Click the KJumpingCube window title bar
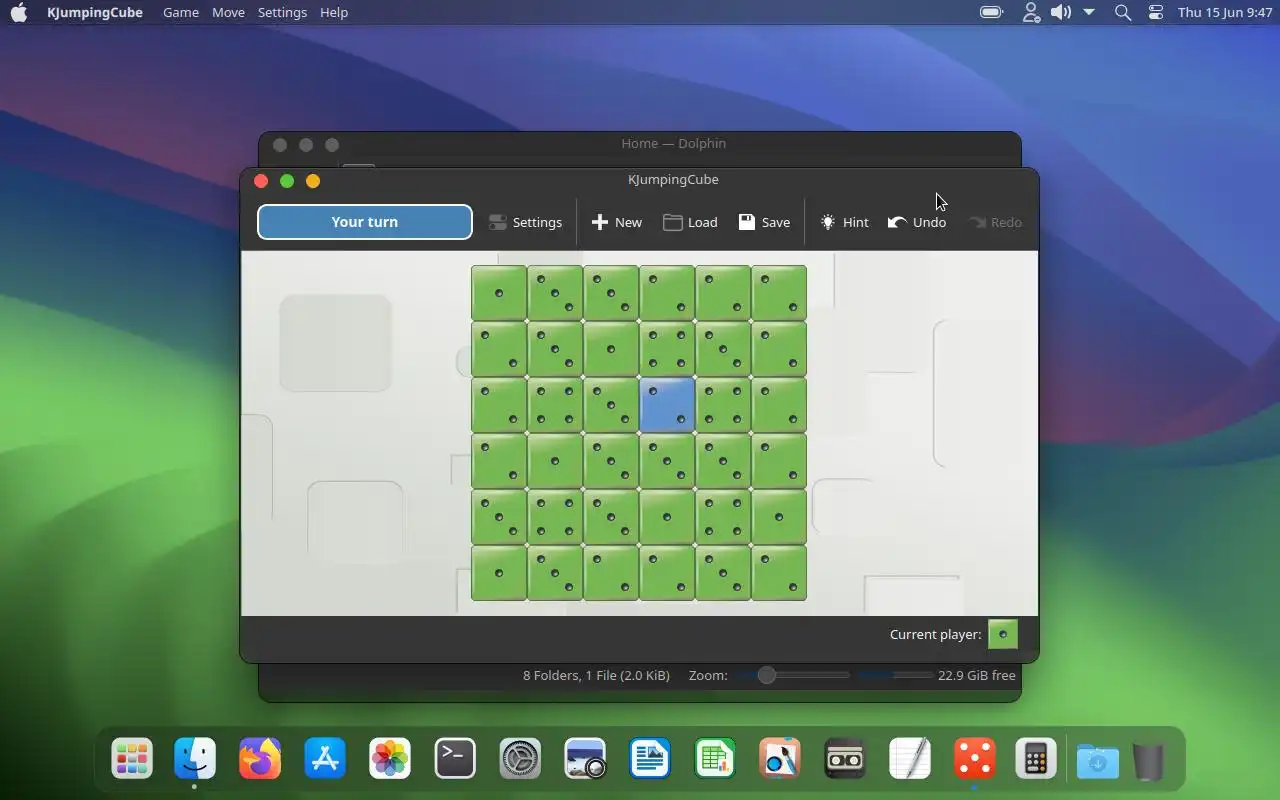Screen dimensions: 1280x800 [x=673, y=180]
